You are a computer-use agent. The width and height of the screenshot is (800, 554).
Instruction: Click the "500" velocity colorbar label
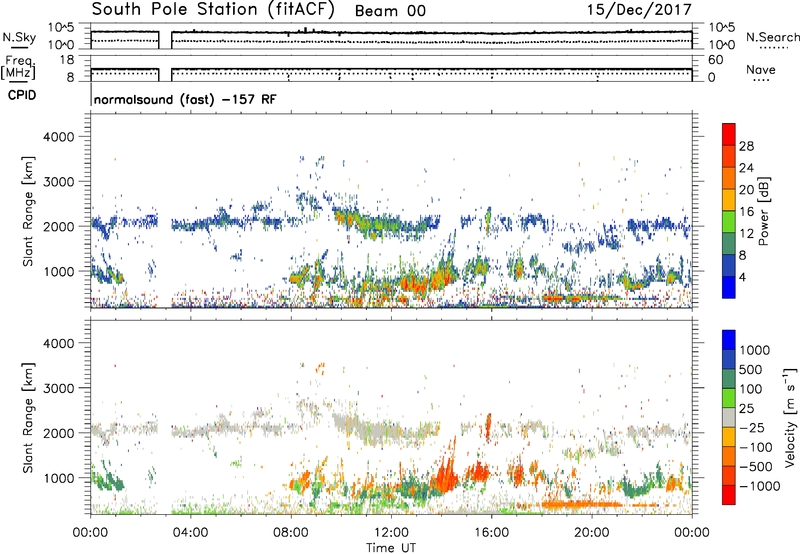click(x=751, y=370)
